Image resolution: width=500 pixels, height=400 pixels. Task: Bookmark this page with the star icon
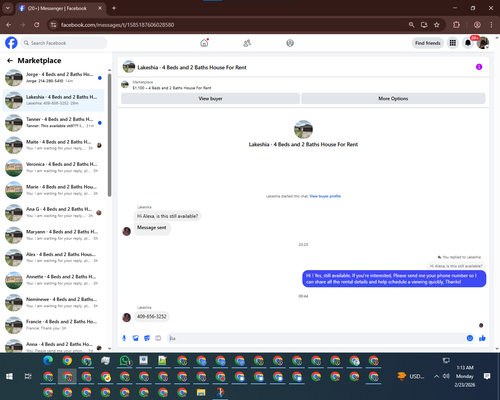pos(437,25)
